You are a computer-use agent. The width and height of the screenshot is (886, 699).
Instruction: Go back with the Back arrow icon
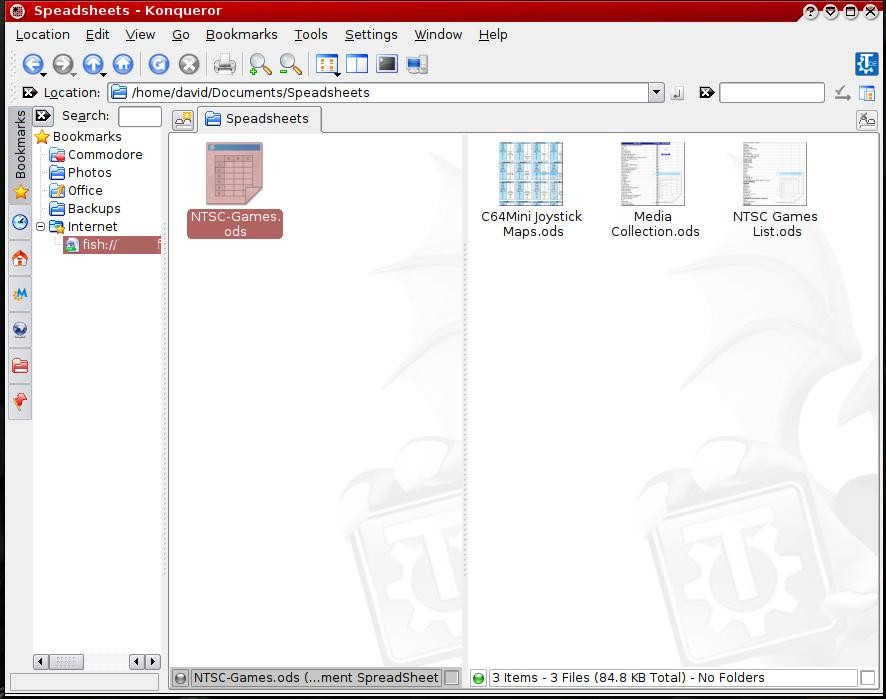click(x=33, y=64)
